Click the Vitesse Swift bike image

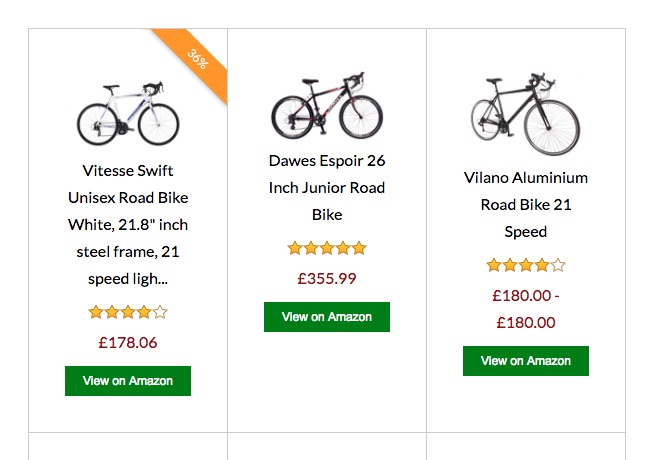pos(128,113)
